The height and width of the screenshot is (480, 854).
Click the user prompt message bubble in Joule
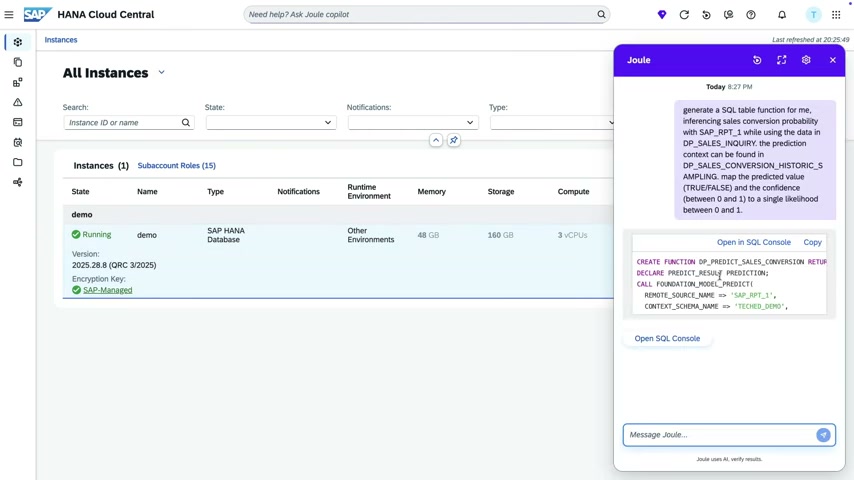(x=755, y=160)
